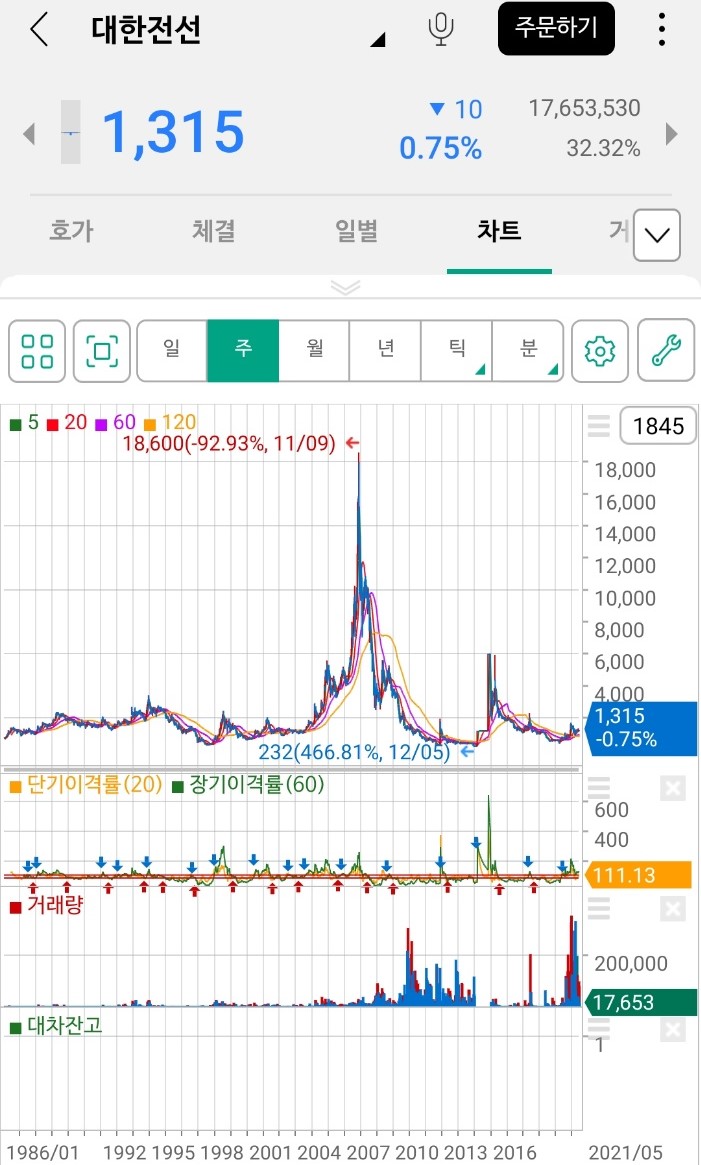This screenshot has height=1165, width=701.
Task: Tap the 32.32% ratio value
Action: [603, 149]
